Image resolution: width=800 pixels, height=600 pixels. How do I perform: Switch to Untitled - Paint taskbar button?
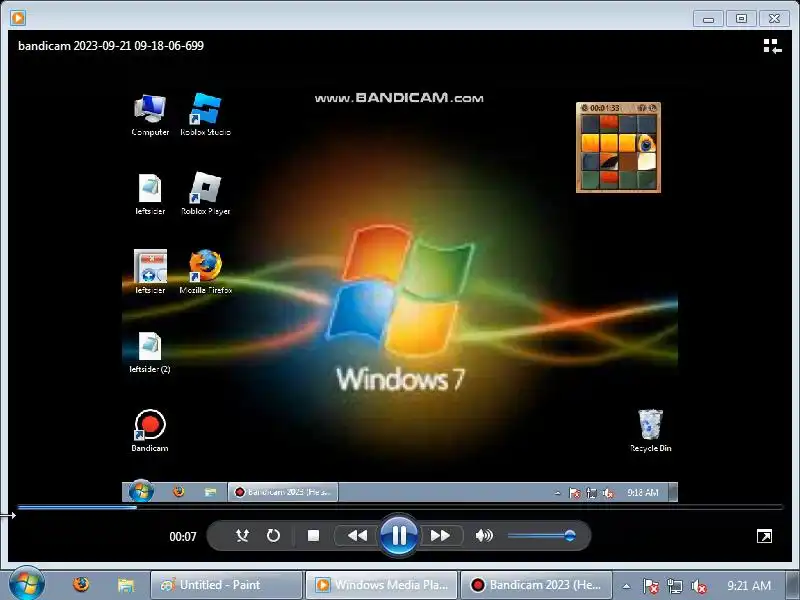click(227, 585)
